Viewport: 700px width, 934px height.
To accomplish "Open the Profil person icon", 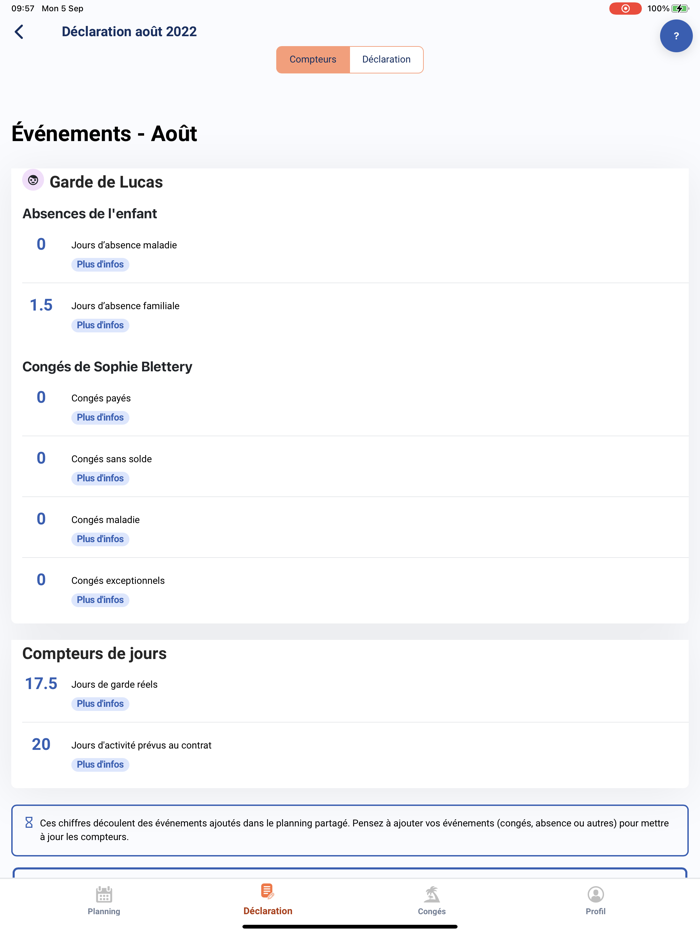I will [x=595, y=897].
